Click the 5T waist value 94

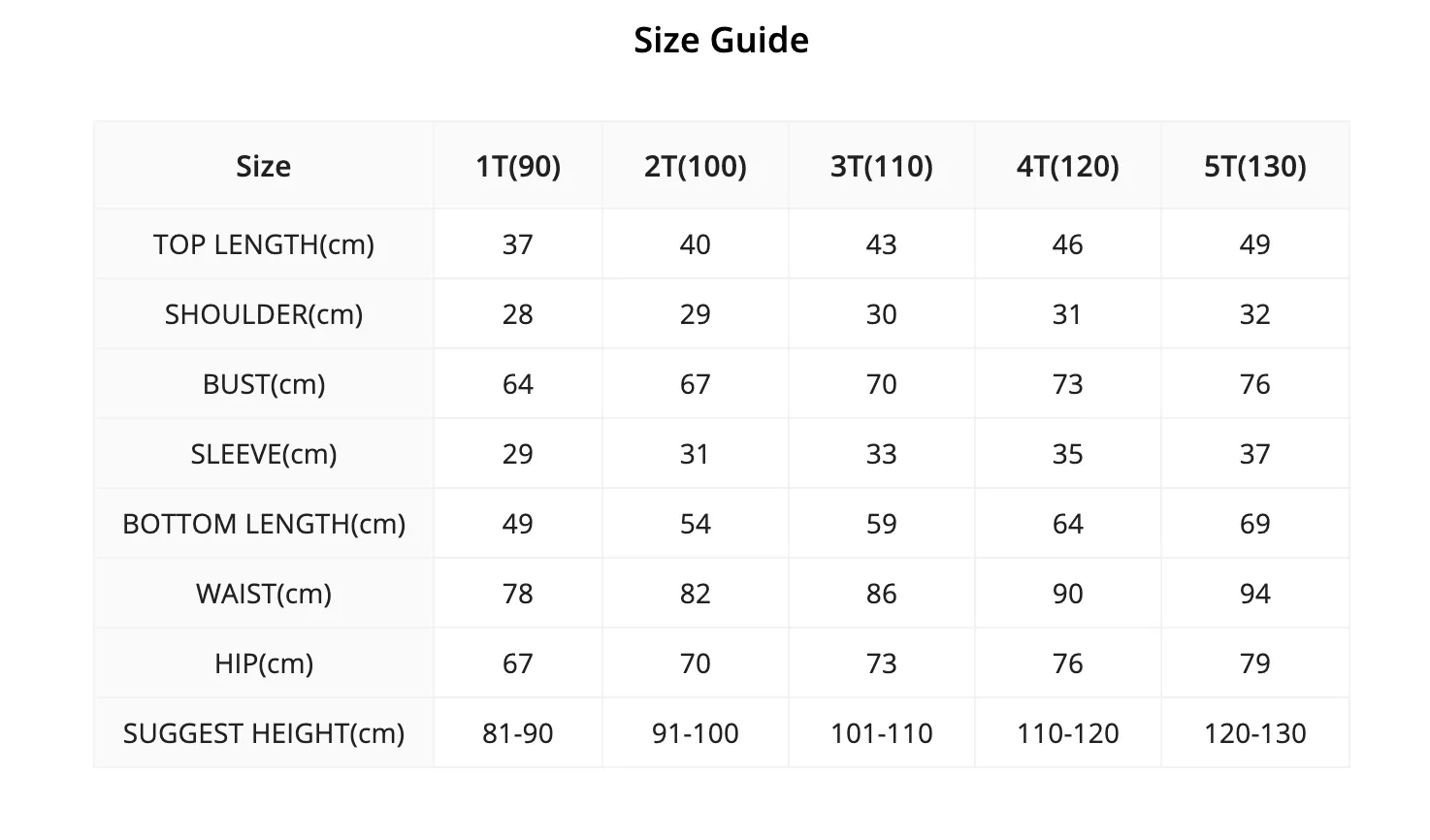[1255, 594]
